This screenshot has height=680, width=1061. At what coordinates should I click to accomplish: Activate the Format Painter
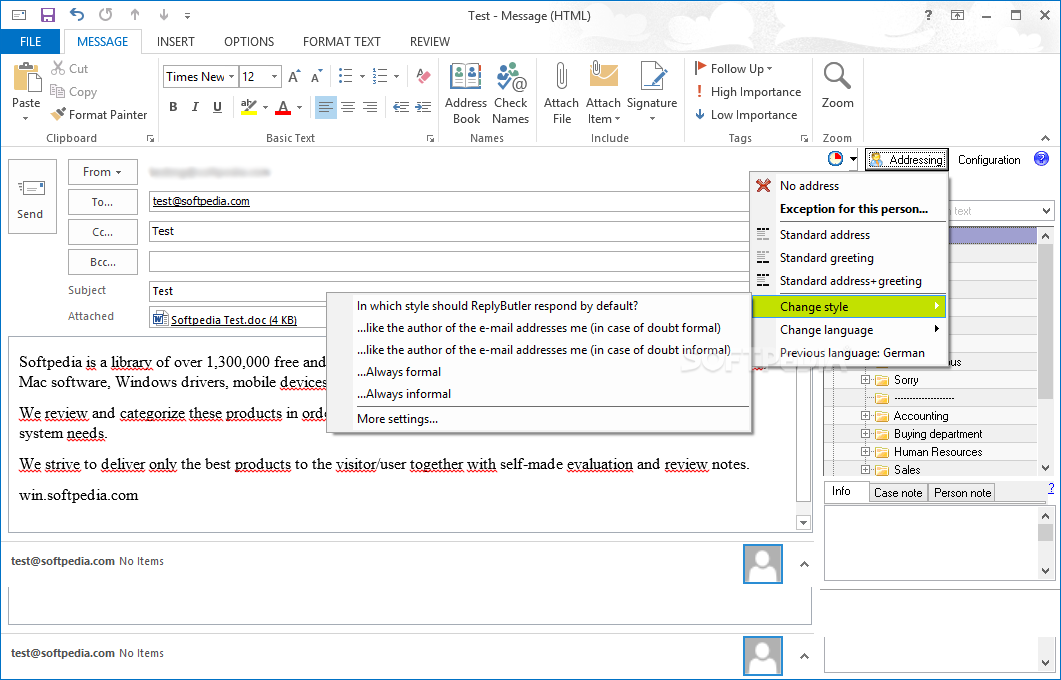[x=99, y=114]
